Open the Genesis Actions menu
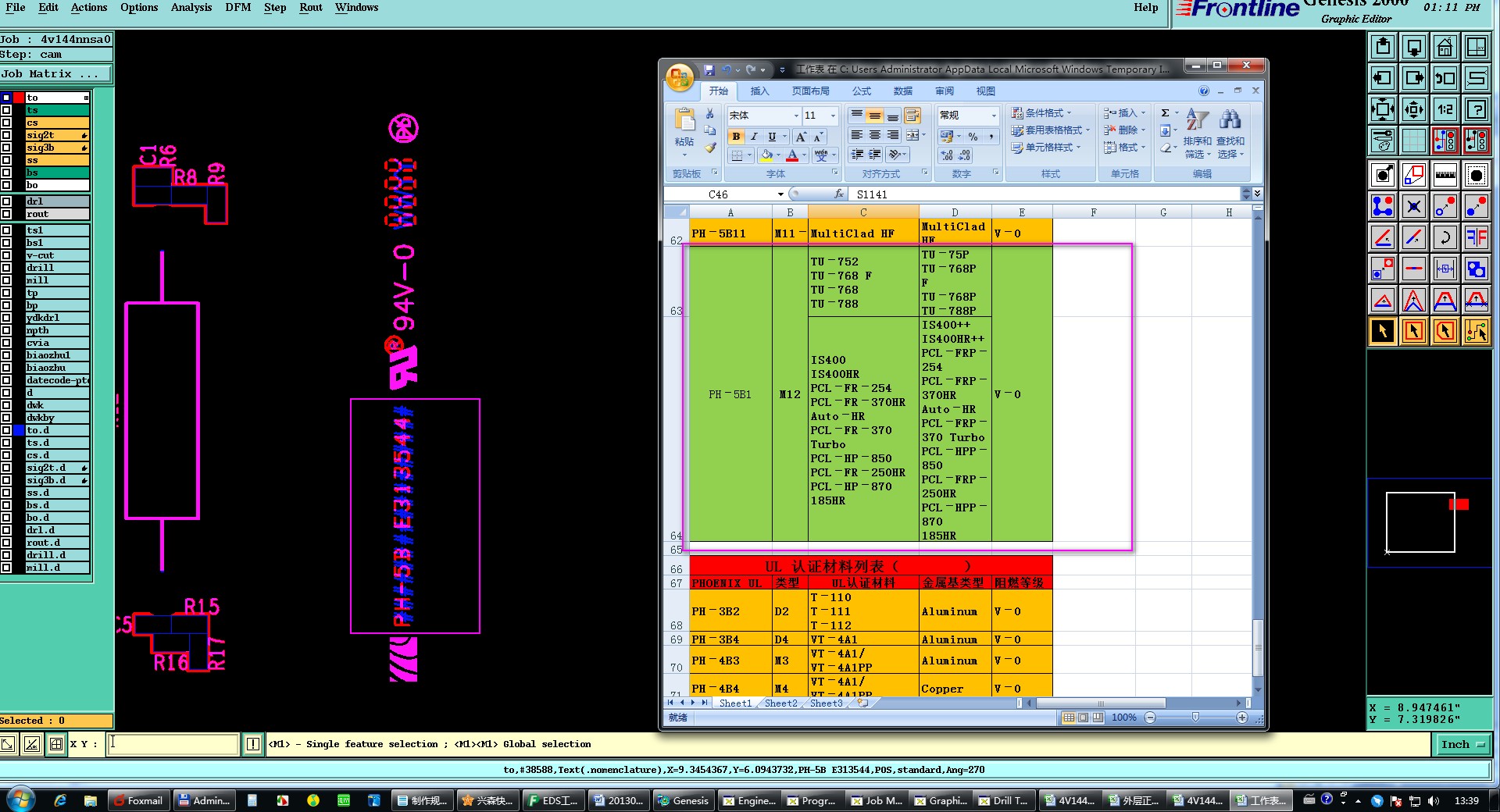Image resolution: width=1500 pixels, height=812 pixels. pyautogui.click(x=89, y=8)
